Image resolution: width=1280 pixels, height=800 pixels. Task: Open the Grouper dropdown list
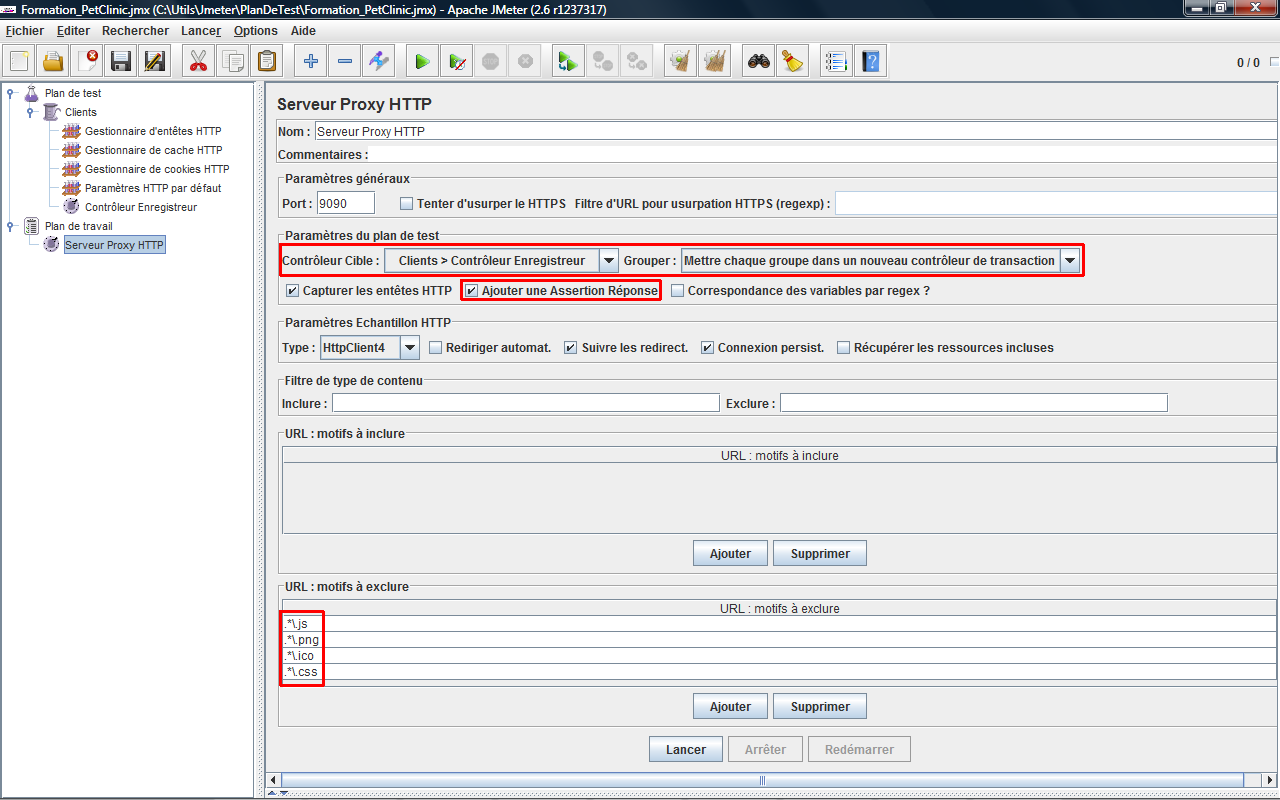click(1070, 261)
